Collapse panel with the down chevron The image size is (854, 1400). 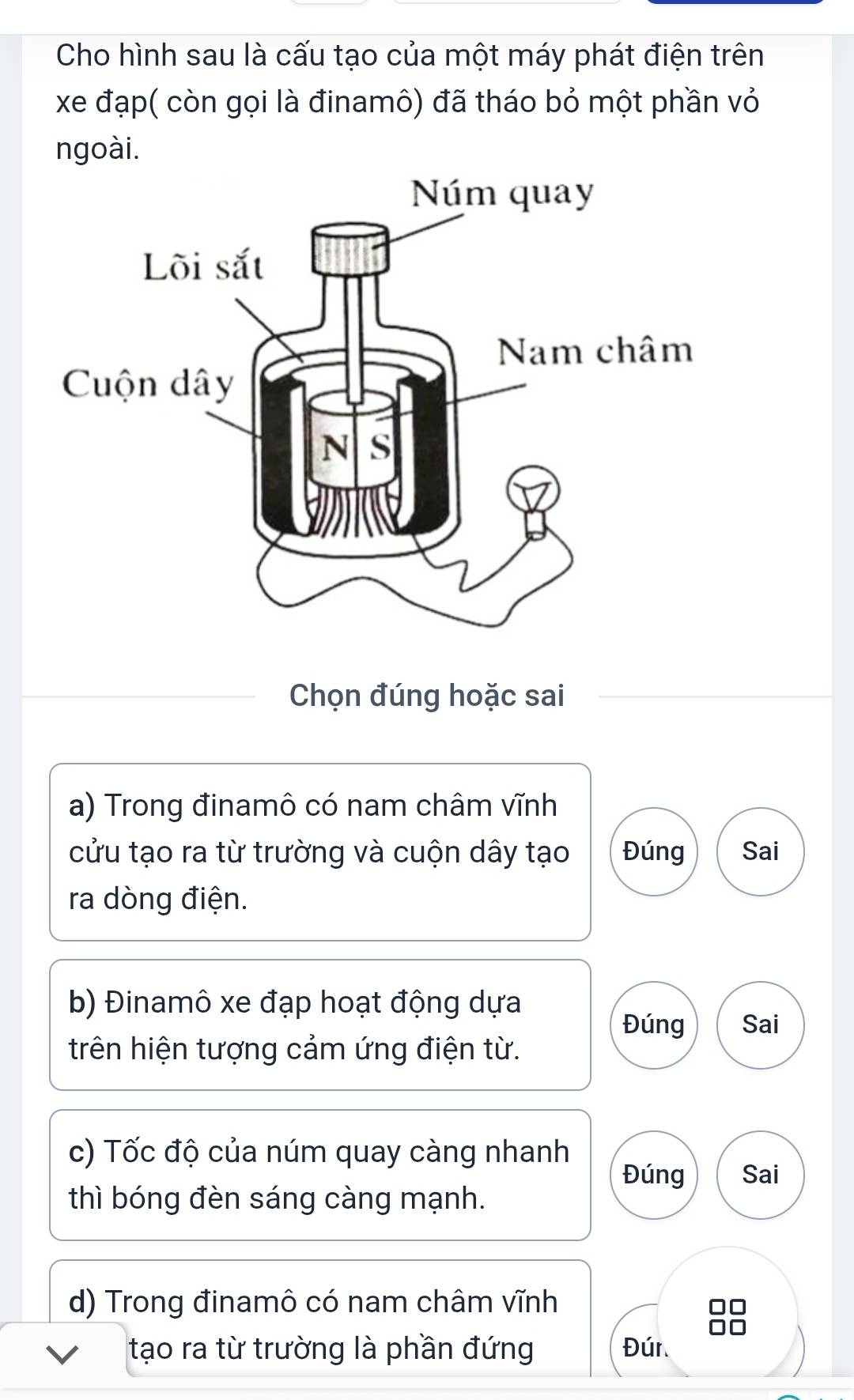pos(62,1353)
